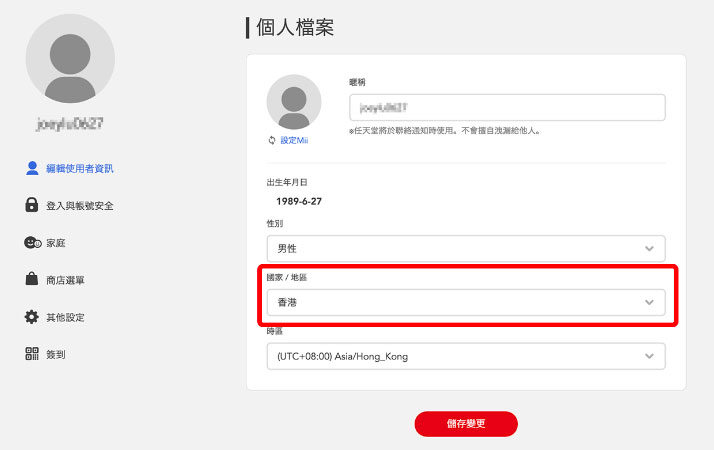Image resolution: width=714 pixels, height=450 pixels.
Task: Open 編輯使用者資訊 in the sidebar
Action: point(79,169)
